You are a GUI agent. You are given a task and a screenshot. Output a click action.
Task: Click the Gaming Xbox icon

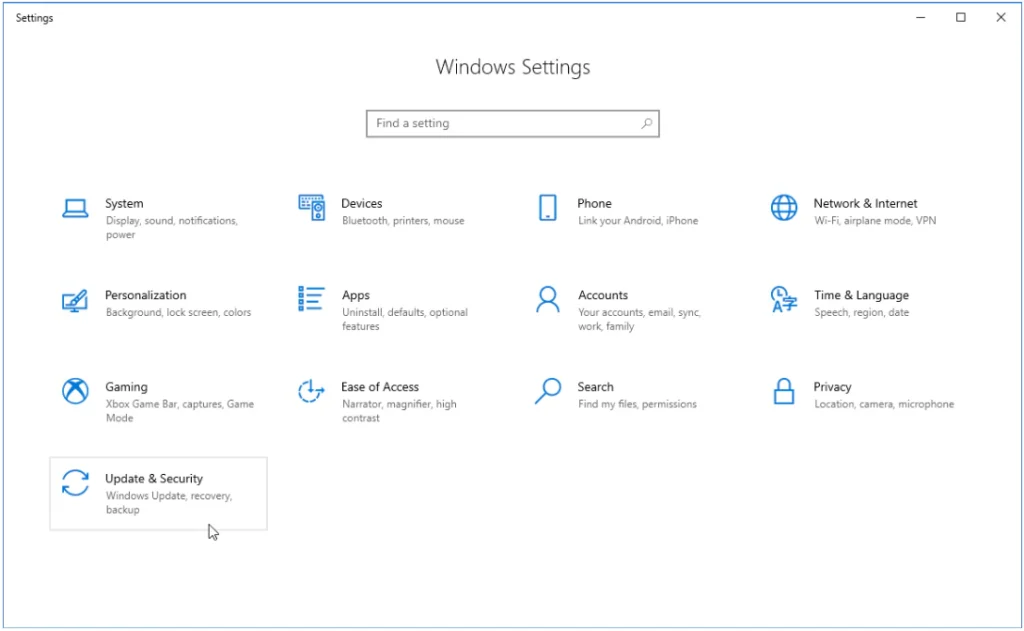pyautogui.click(x=75, y=391)
